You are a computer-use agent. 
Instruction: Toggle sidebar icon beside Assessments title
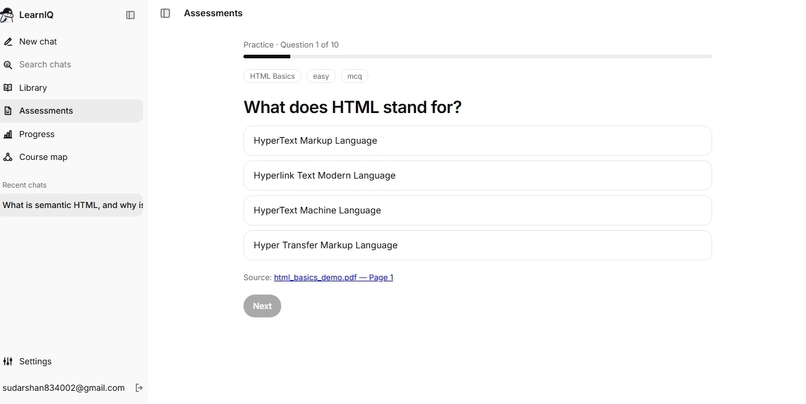coord(165,13)
